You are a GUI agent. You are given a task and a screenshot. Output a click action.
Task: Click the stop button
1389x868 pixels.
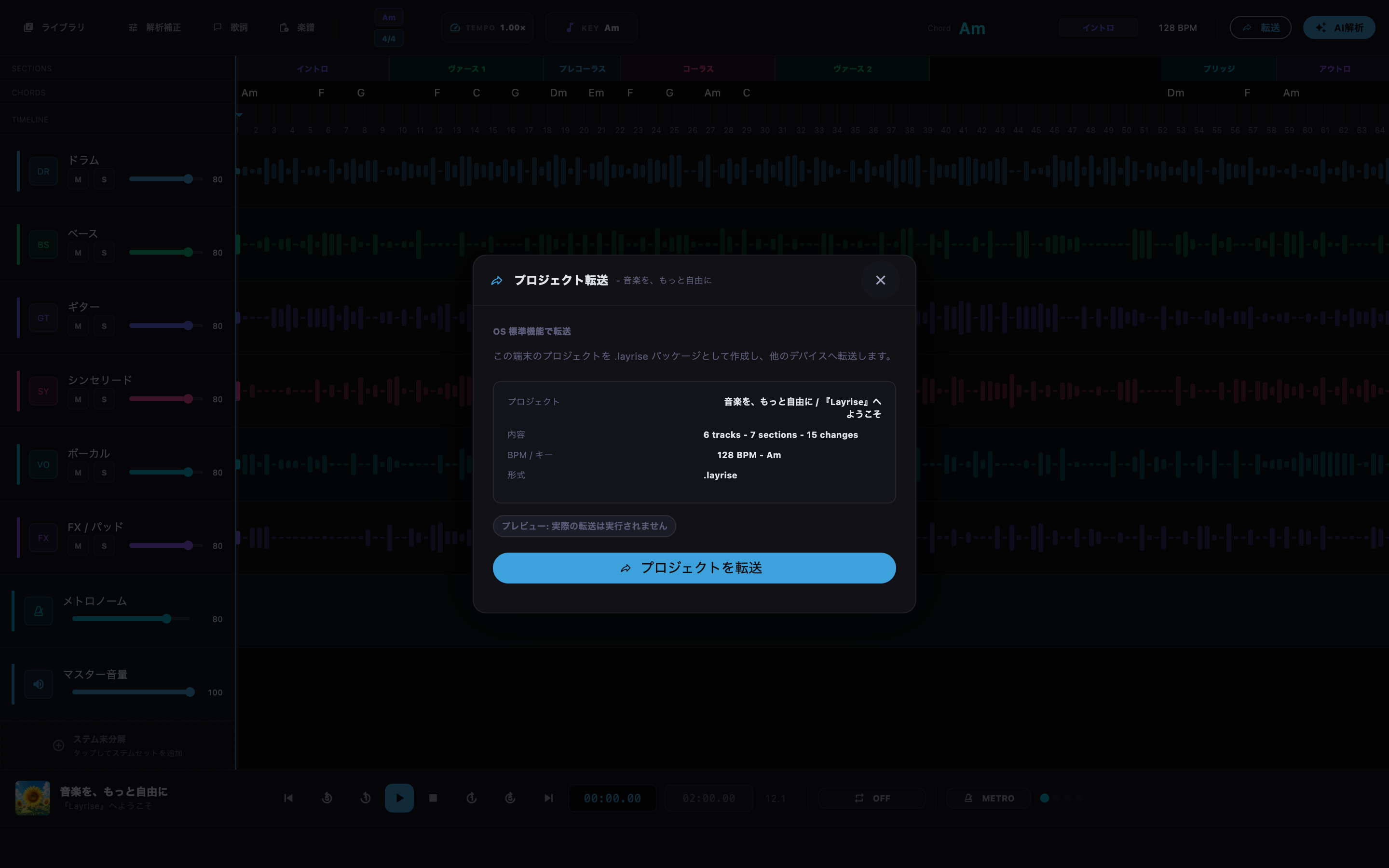pyautogui.click(x=434, y=798)
